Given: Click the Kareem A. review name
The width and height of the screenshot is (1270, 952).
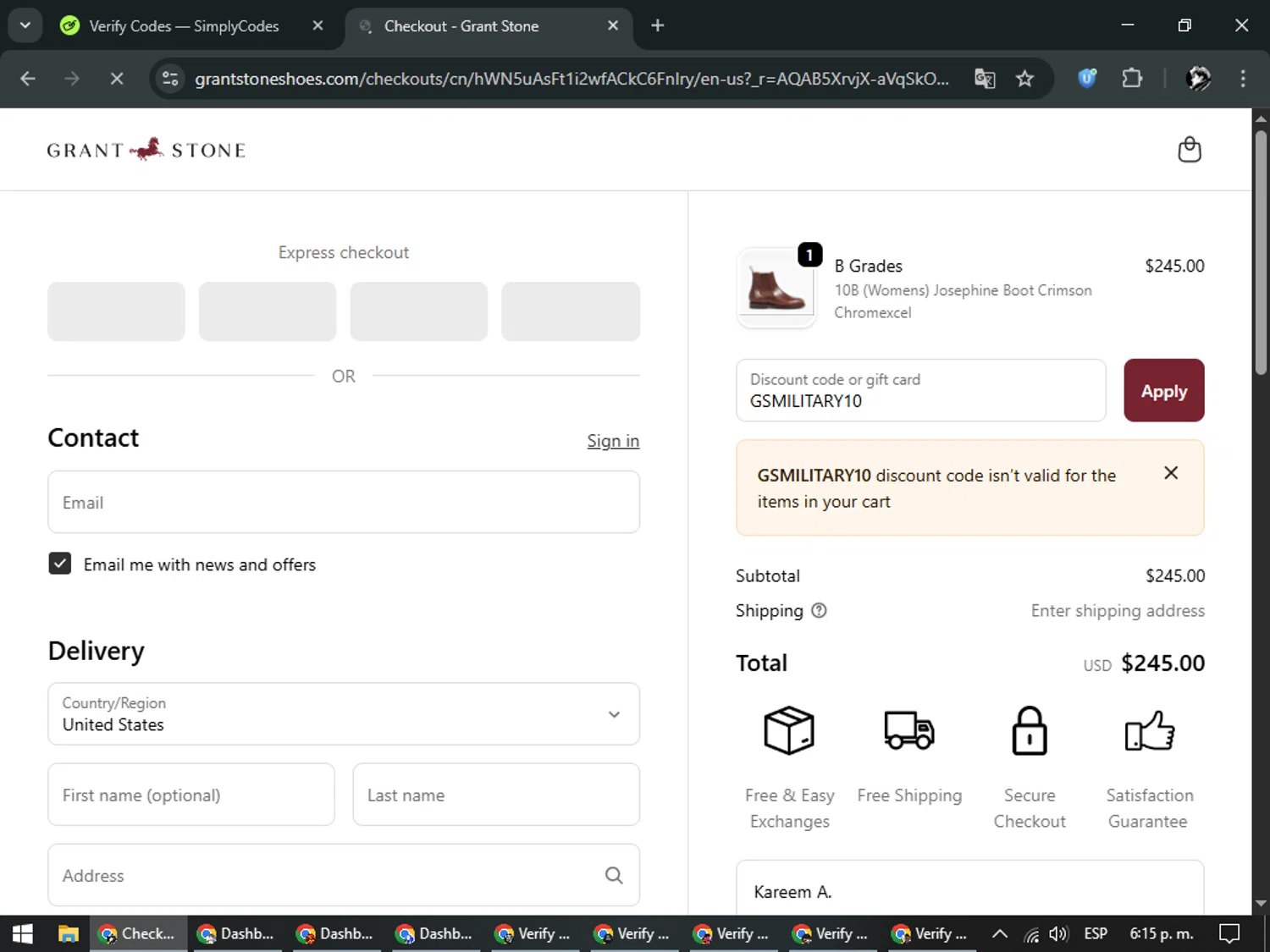Looking at the screenshot, I should (x=792, y=892).
